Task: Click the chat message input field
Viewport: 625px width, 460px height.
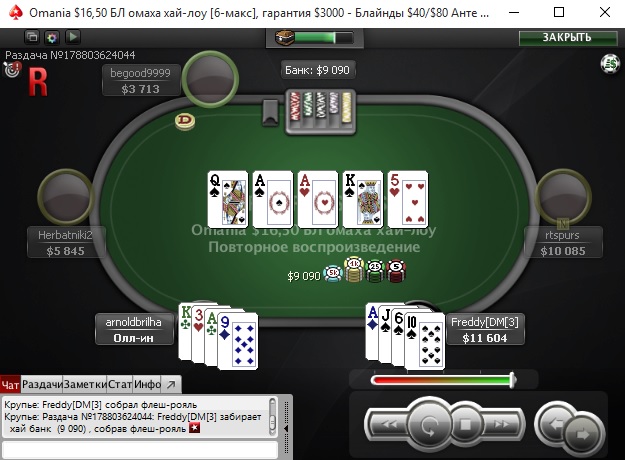Action: (x=140, y=450)
